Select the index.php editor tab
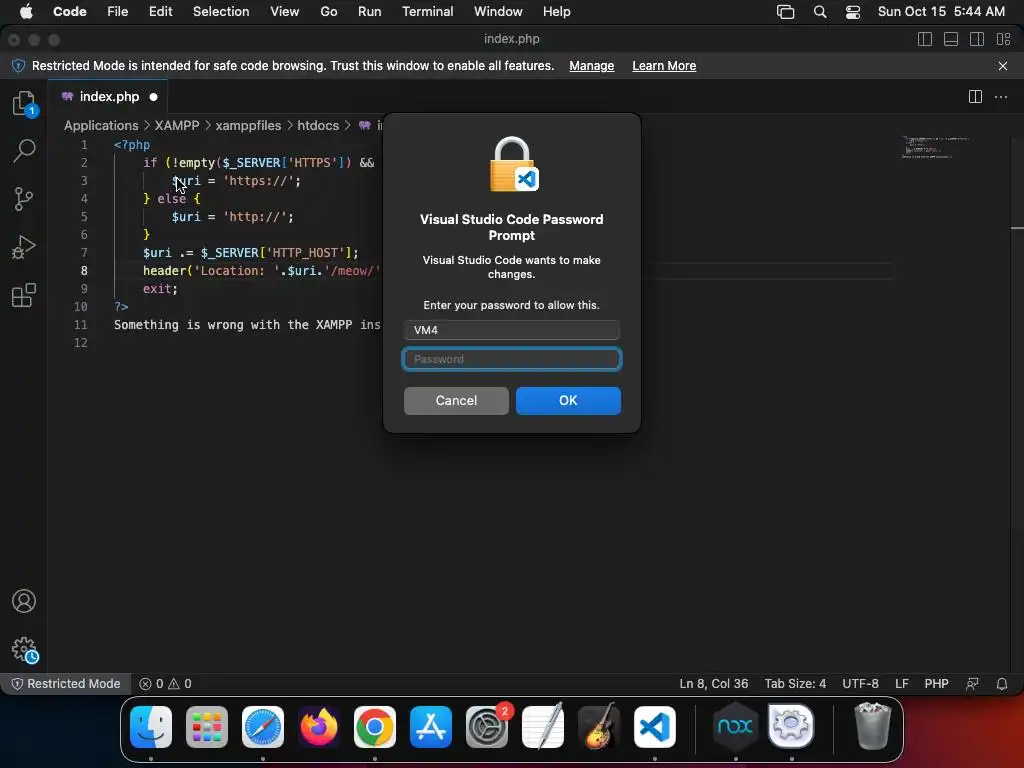This screenshot has width=1024, height=768. [x=108, y=97]
